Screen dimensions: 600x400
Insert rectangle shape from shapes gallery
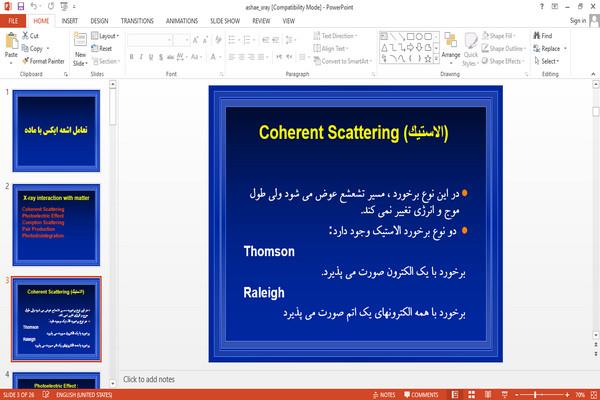(x=410, y=36)
